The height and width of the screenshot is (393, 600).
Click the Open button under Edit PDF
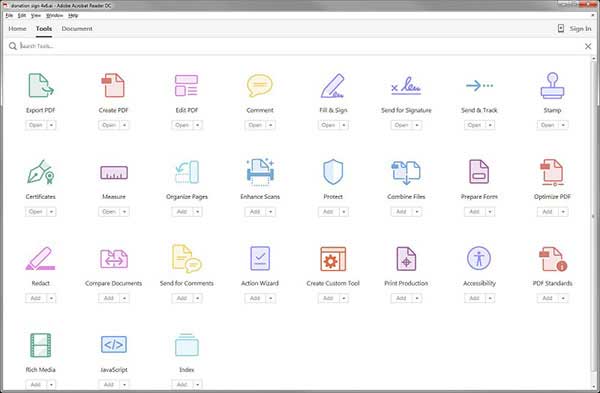pyautogui.click(x=182, y=125)
